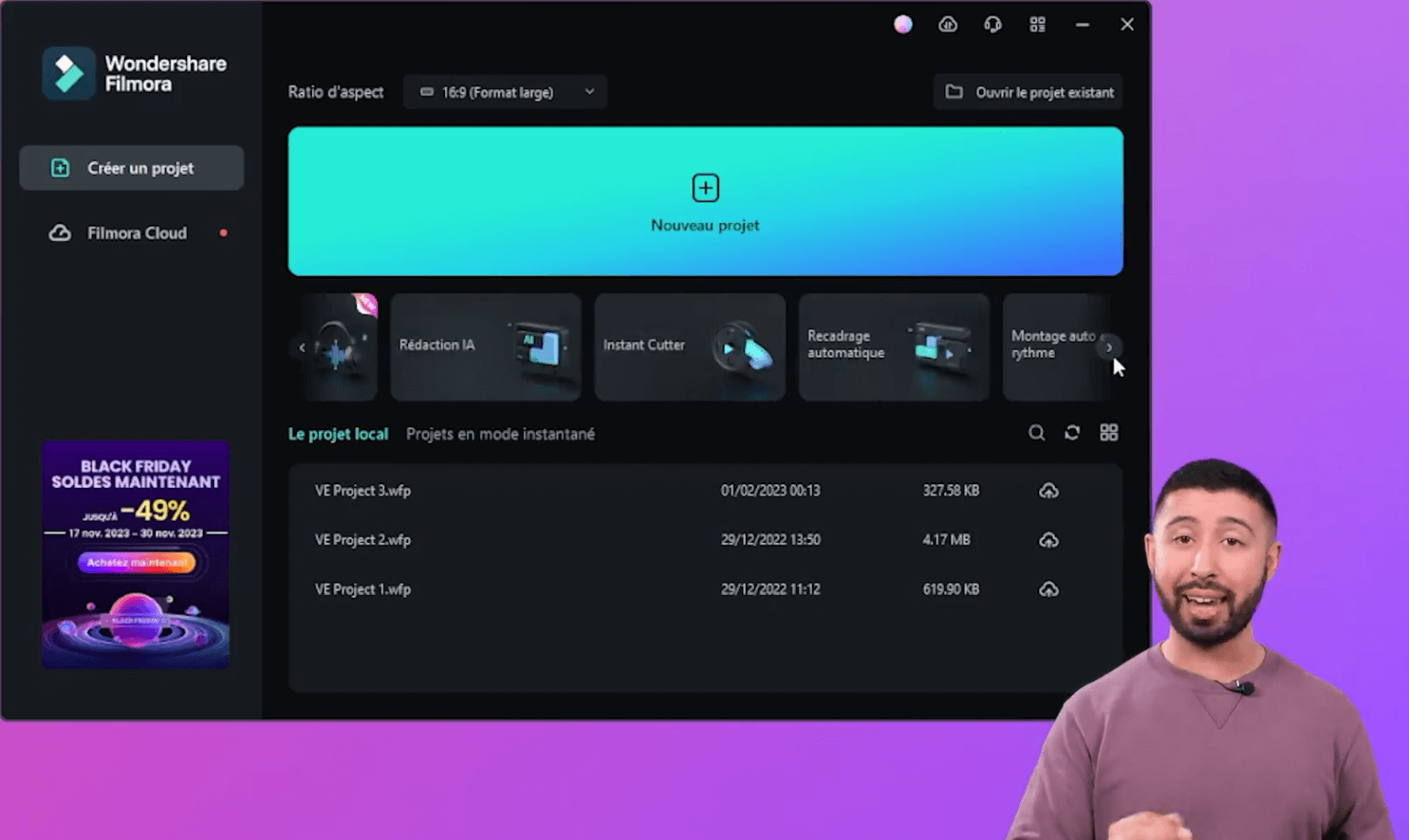Viewport: 1409px width, 840px height.
Task: Create a Nouveau projet
Action: click(704, 201)
